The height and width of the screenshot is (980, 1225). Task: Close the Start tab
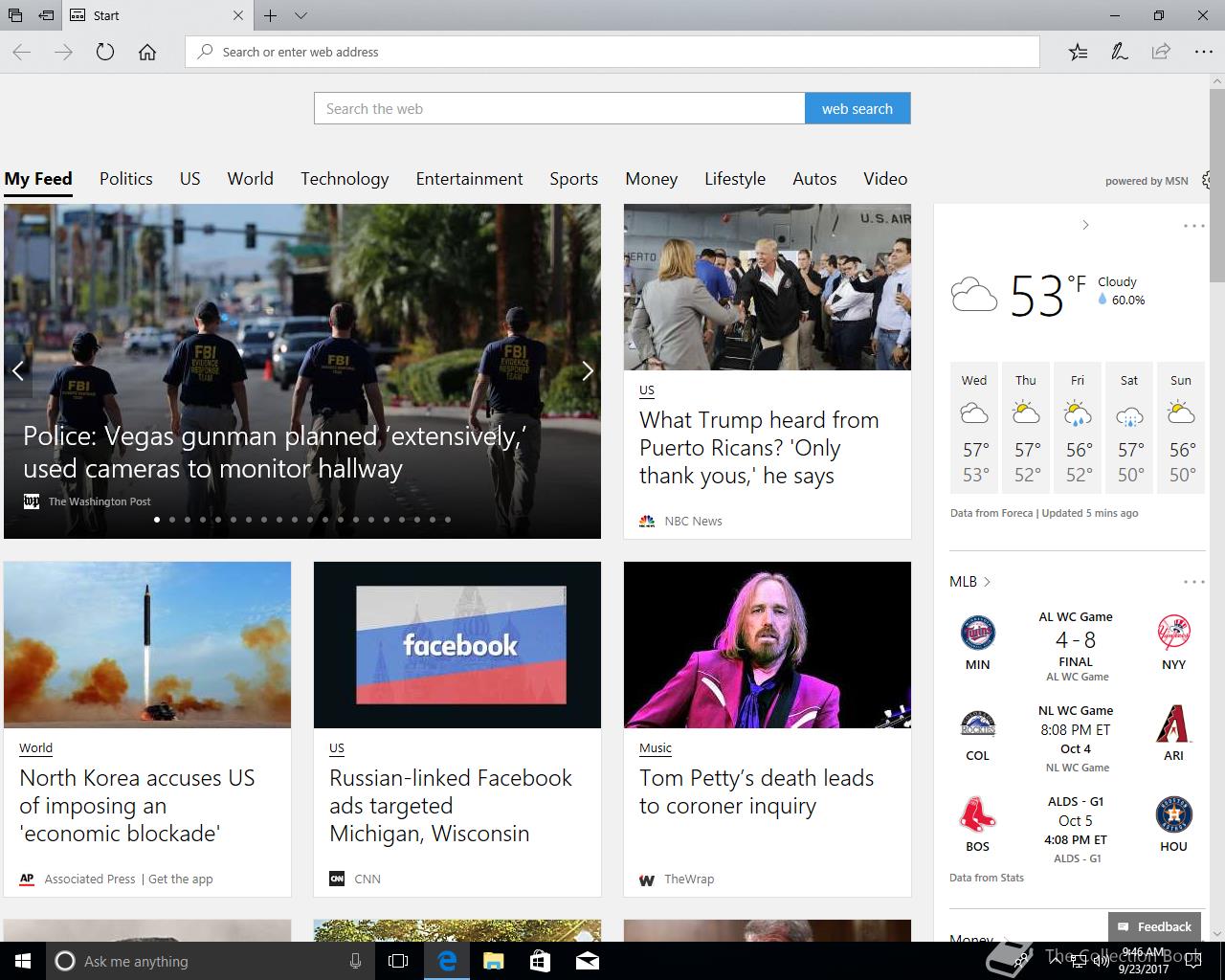pos(238,15)
